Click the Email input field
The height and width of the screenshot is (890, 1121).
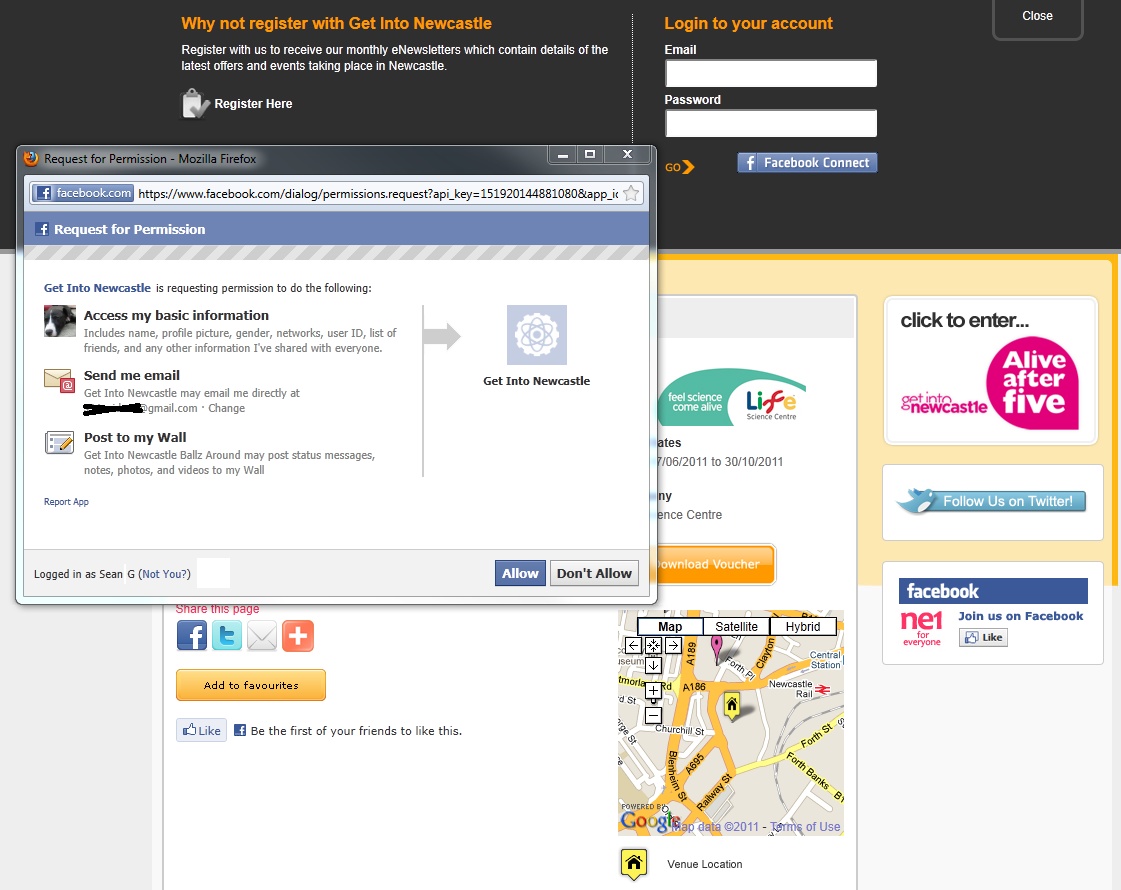[771, 73]
